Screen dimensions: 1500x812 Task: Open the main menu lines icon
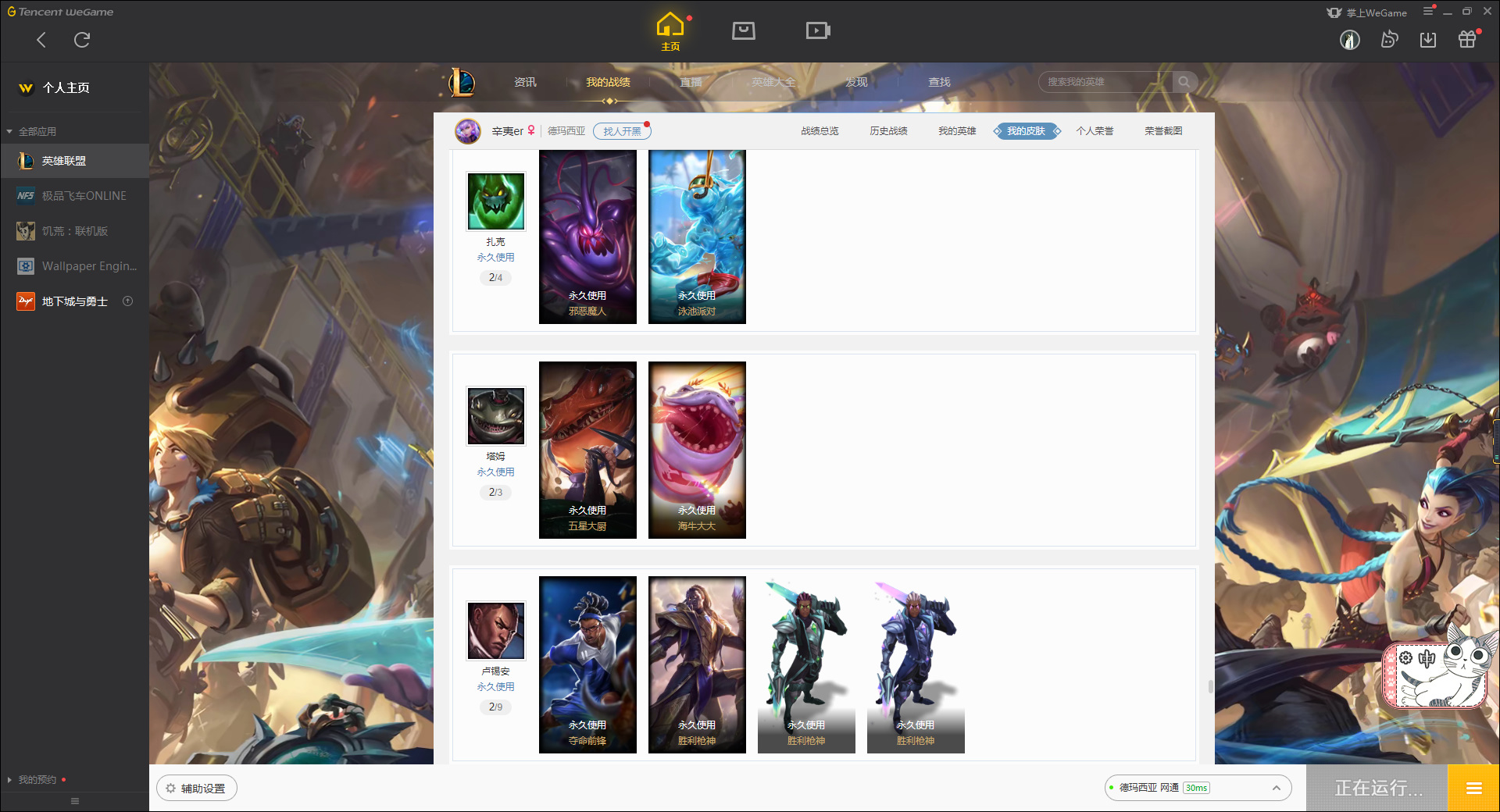pos(1428,12)
